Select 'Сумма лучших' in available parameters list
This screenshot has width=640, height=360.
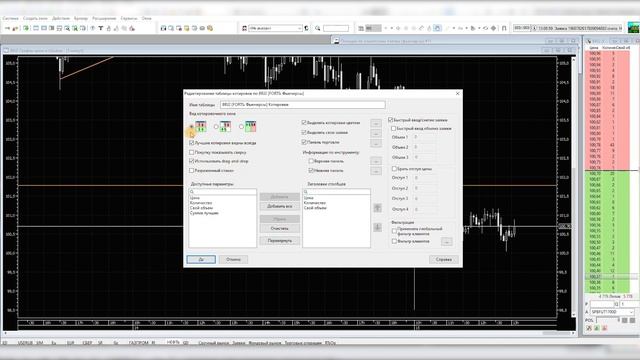pyautogui.click(x=204, y=213)
